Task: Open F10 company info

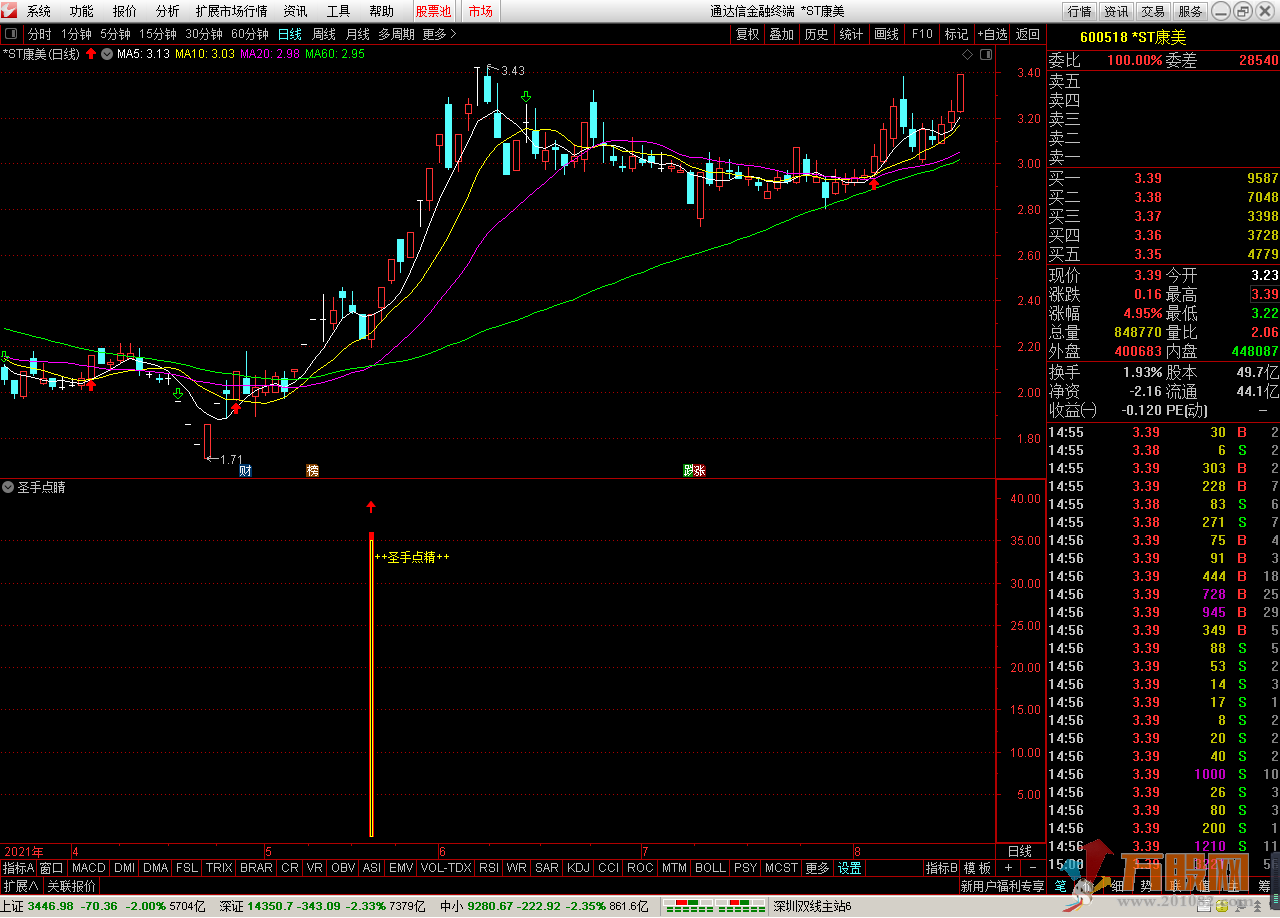Action: [922, 34]
